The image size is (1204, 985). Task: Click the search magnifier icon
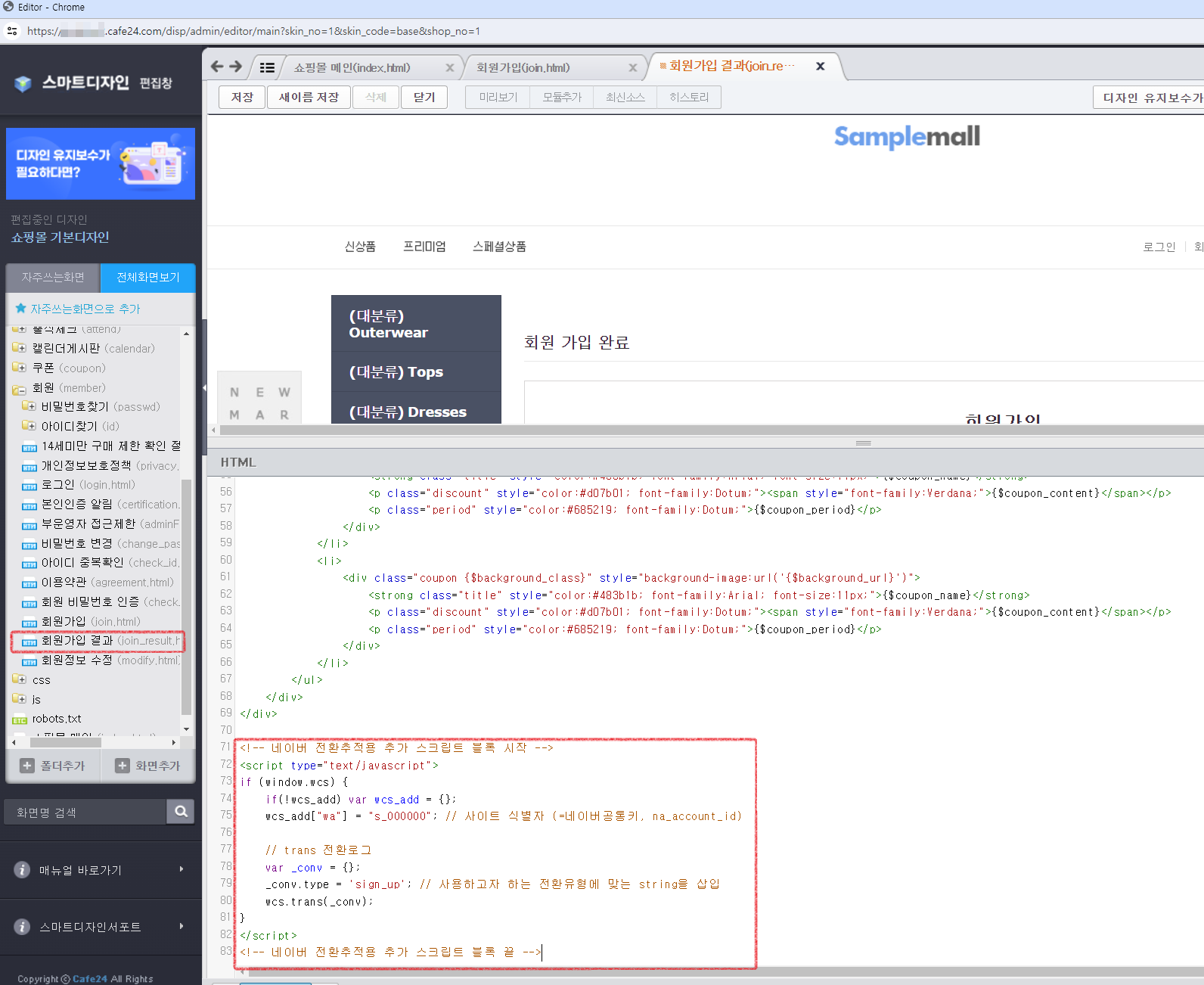point(181,812)
